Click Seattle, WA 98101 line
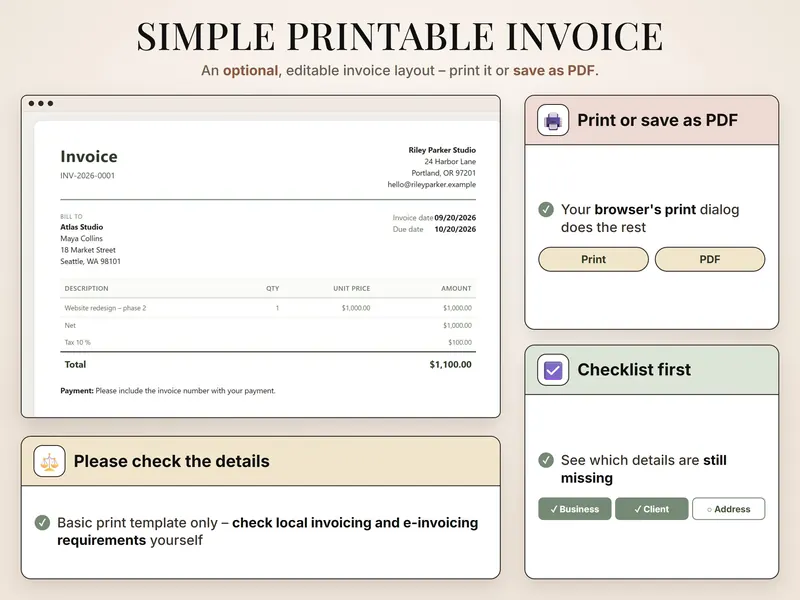This screenshot has height=600, width=800. [90, 261]
